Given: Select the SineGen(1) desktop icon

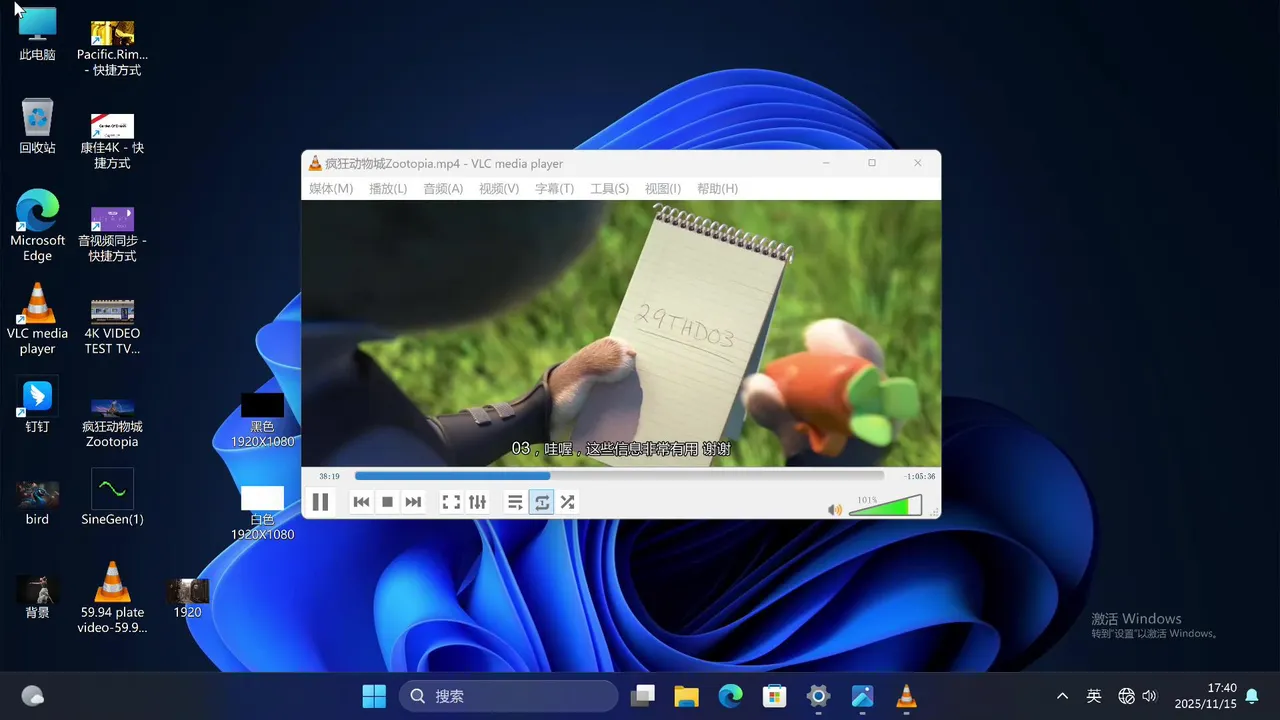Looking at the screenshot, I should (x=112, y=497).
